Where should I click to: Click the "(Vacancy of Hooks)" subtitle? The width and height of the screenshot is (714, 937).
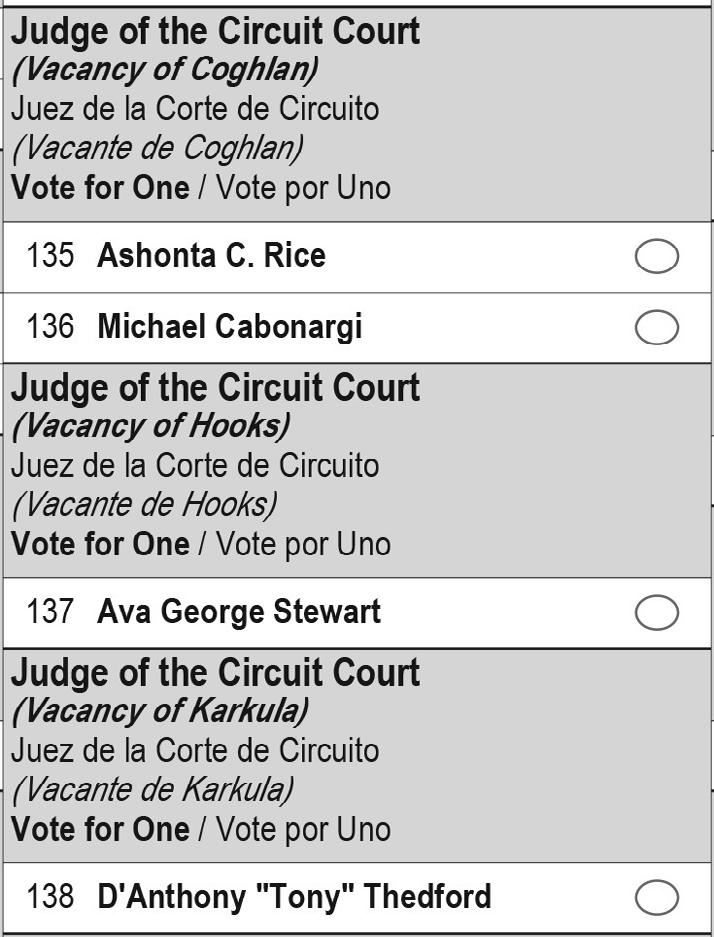(151, 427)
